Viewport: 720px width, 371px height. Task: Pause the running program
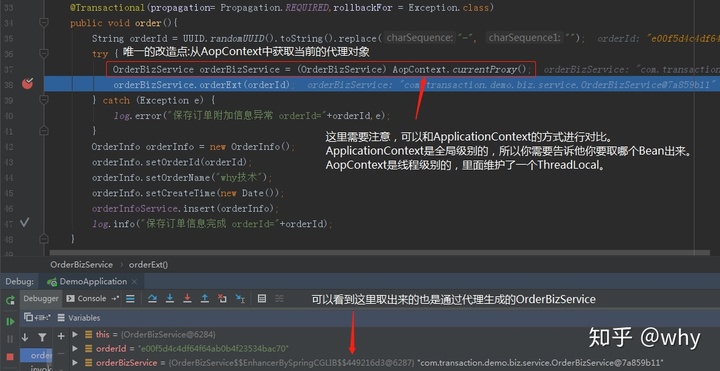coord(10,339)
